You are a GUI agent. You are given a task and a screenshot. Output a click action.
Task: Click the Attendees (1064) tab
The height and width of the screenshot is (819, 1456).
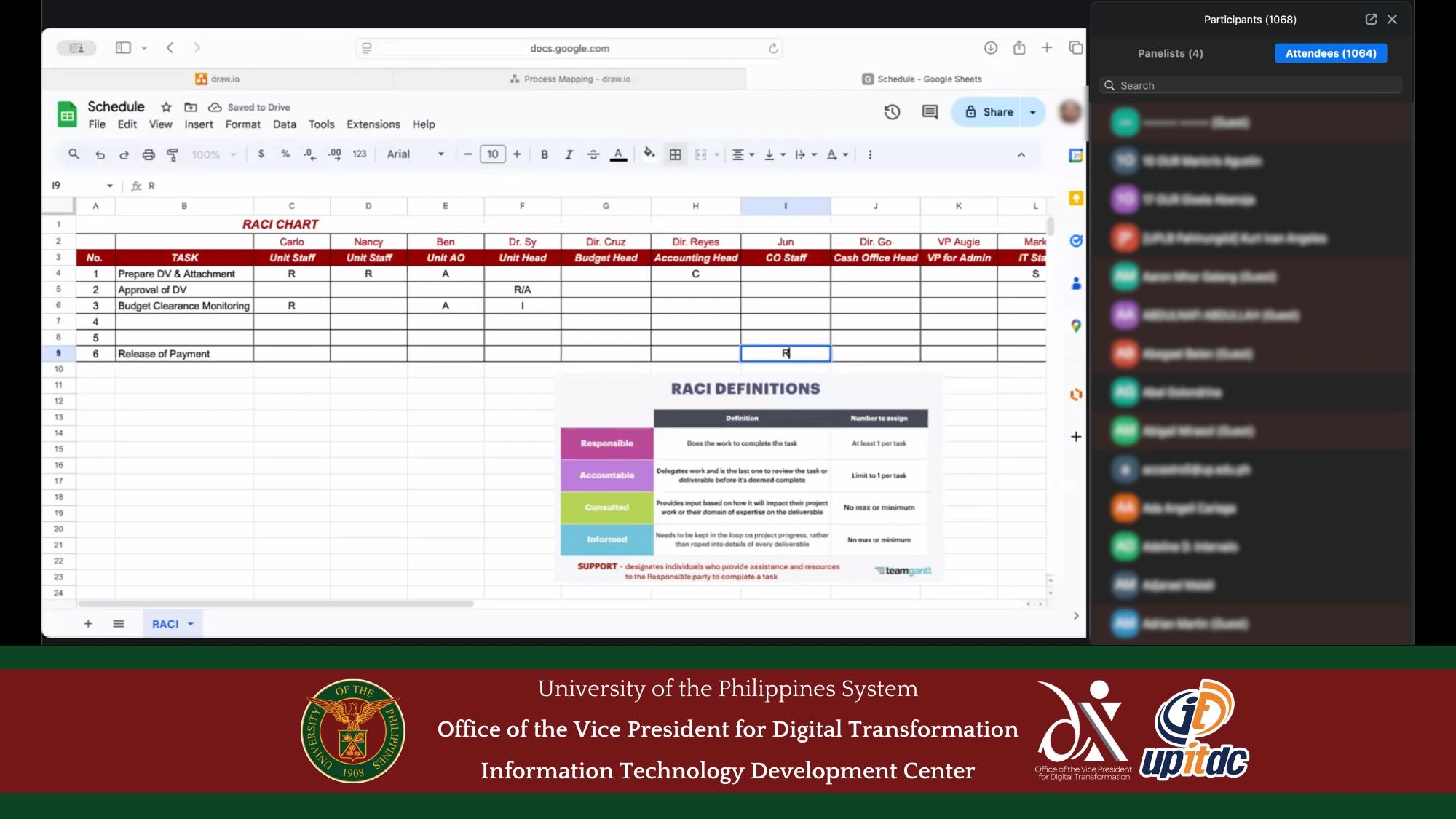click(x=1331, y=53)
